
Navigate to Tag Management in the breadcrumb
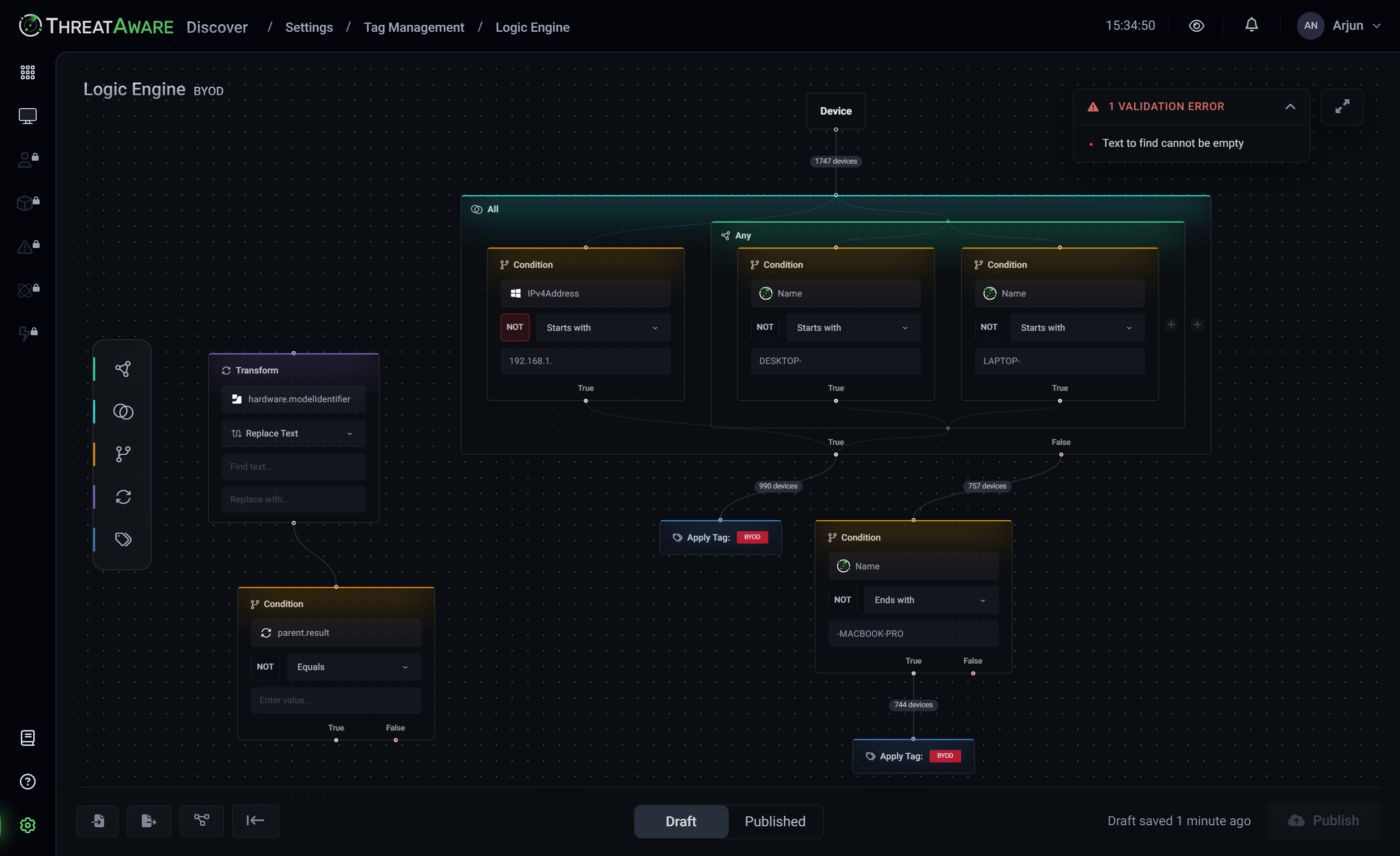click(x=414, y=27)
